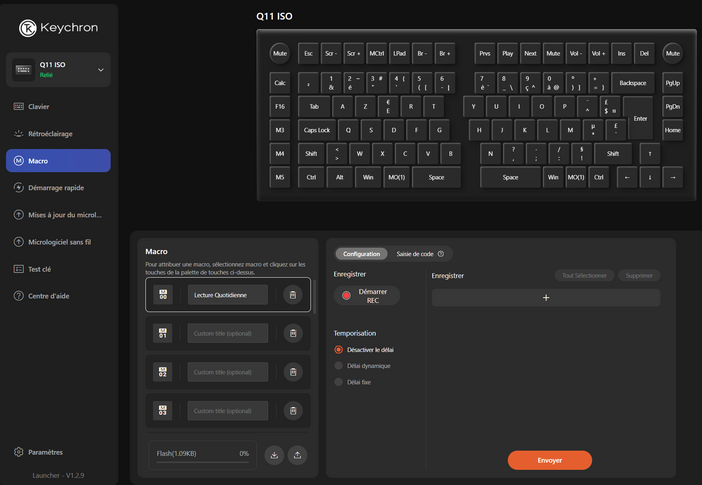Image resolution: width=702 pixels, height=485 pixels.
Task: Select the Play media key
Action: [x=507, y=54]
